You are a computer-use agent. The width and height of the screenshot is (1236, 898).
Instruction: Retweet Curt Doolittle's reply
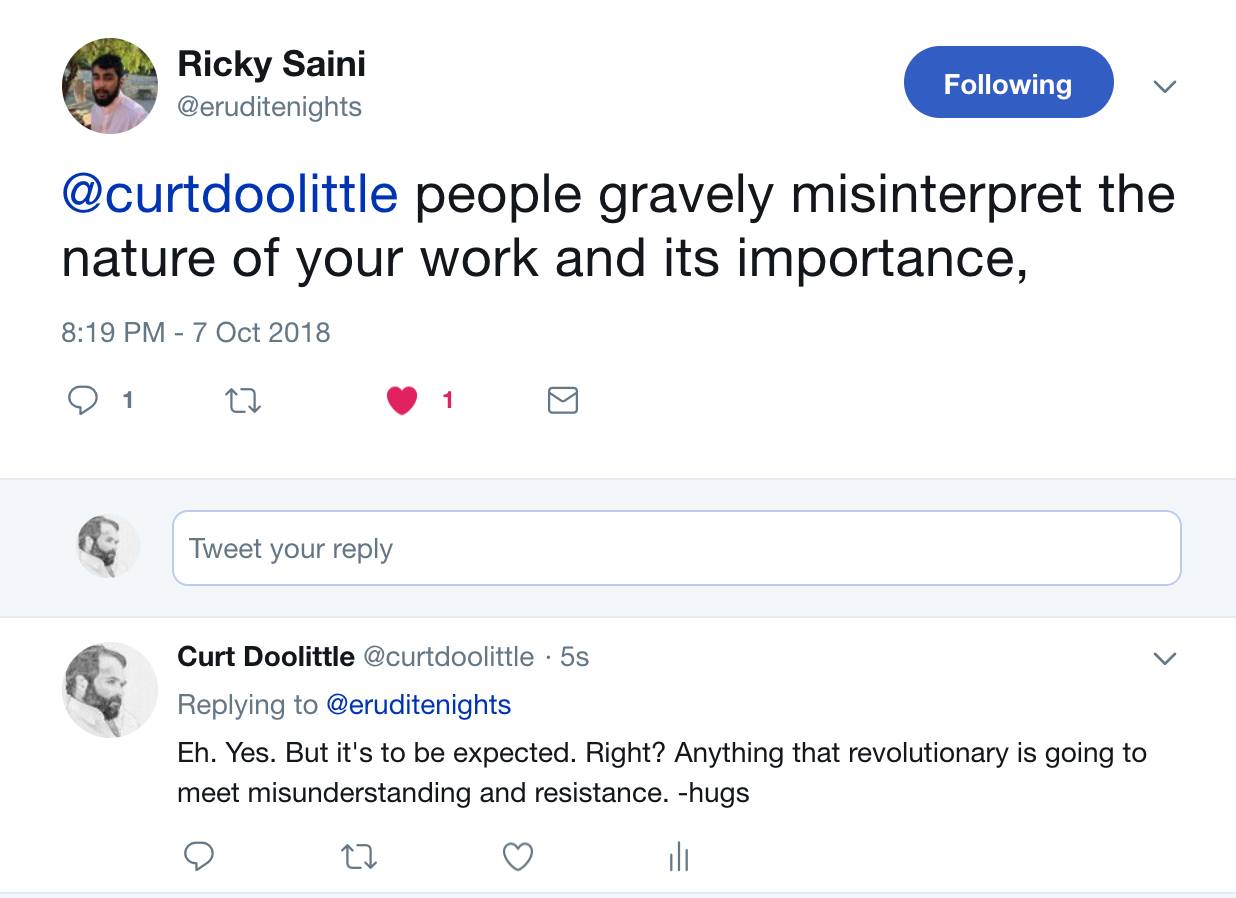pos(359,856)
